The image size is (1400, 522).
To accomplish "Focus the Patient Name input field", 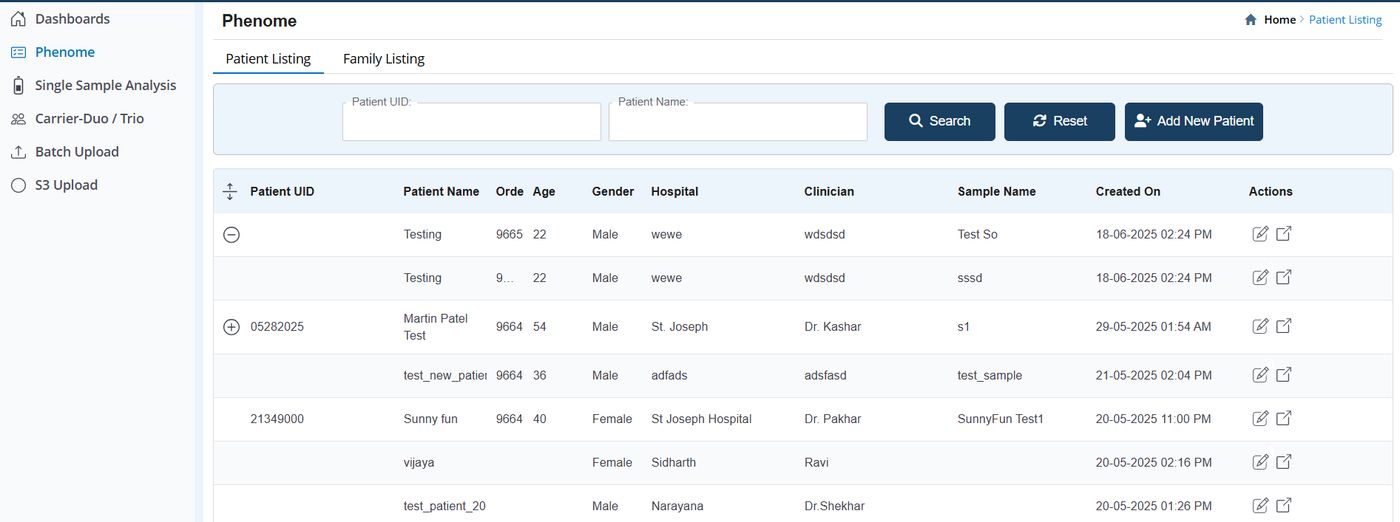I will click(738, 121).
